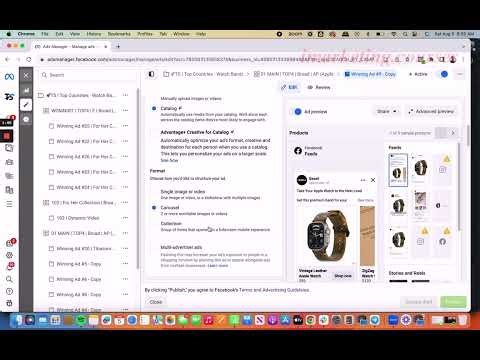This screenshot has height=360, width=480.
Task: Open the three-dot menu on preview post
Action: coord(363,180)
